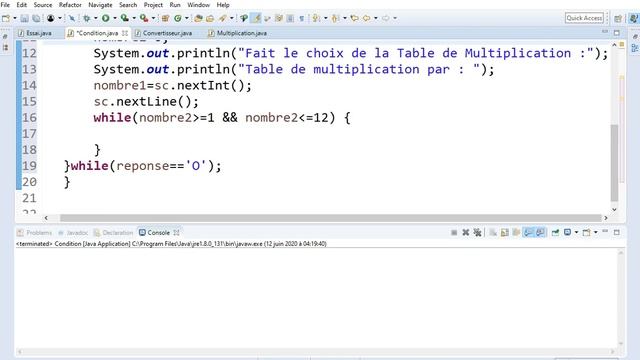
Task: Open the Refactor menu
Action: (70, 5)
